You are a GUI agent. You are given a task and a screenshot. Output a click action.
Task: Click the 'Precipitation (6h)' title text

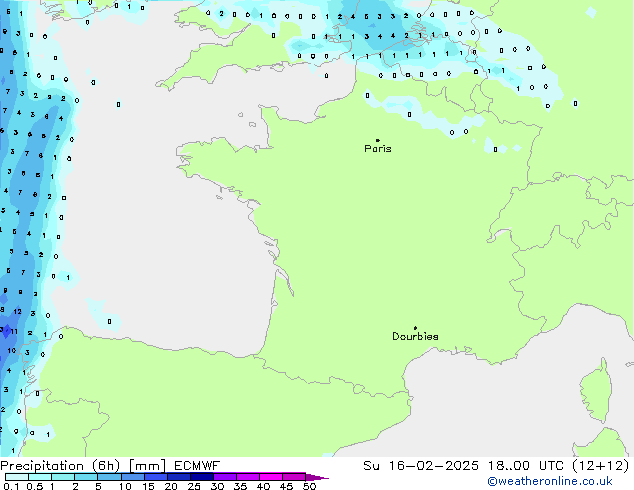point(60,466)
